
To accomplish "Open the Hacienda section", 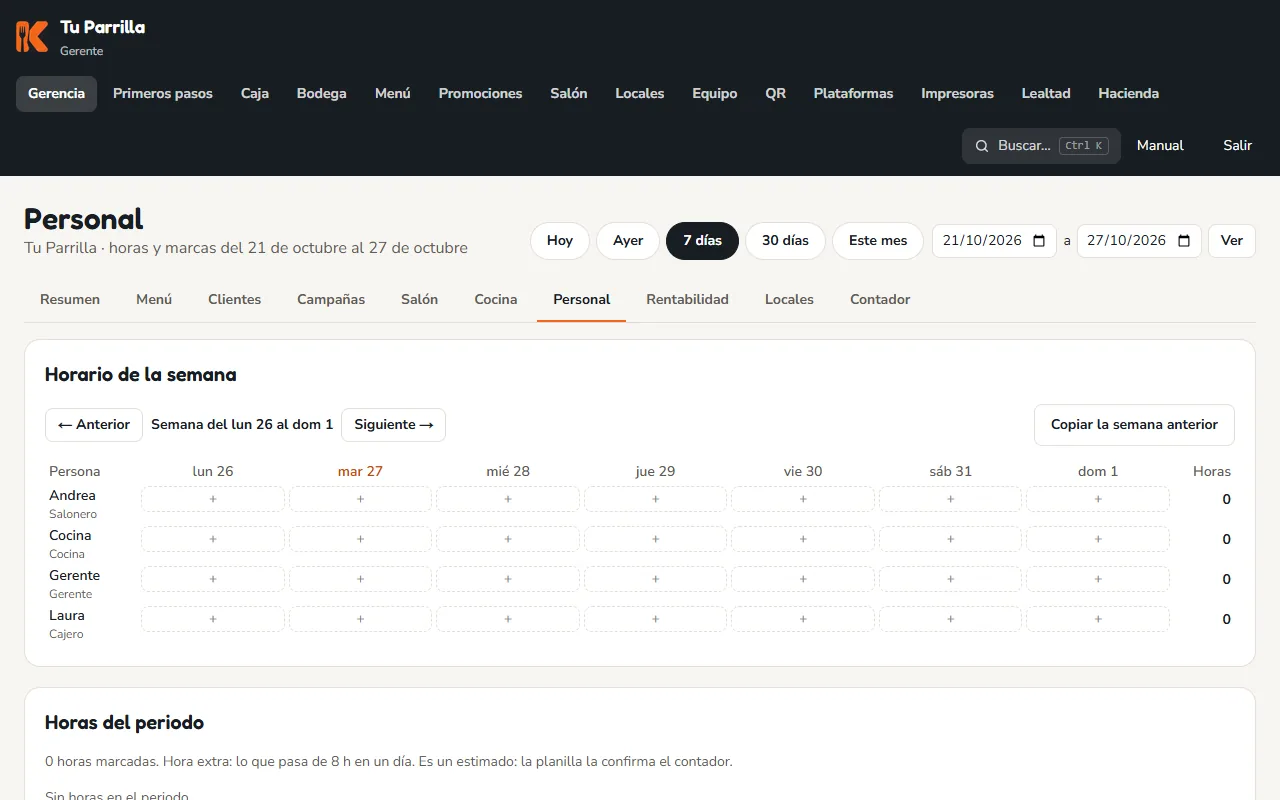I will [1128, 94].
